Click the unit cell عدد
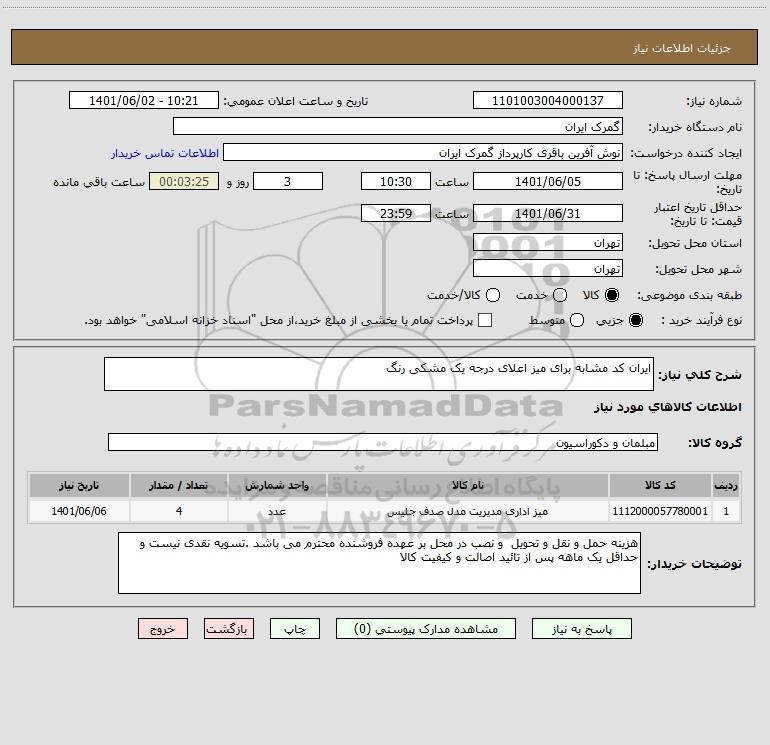Viewport: 770px width, 745px height. (277, 511)
